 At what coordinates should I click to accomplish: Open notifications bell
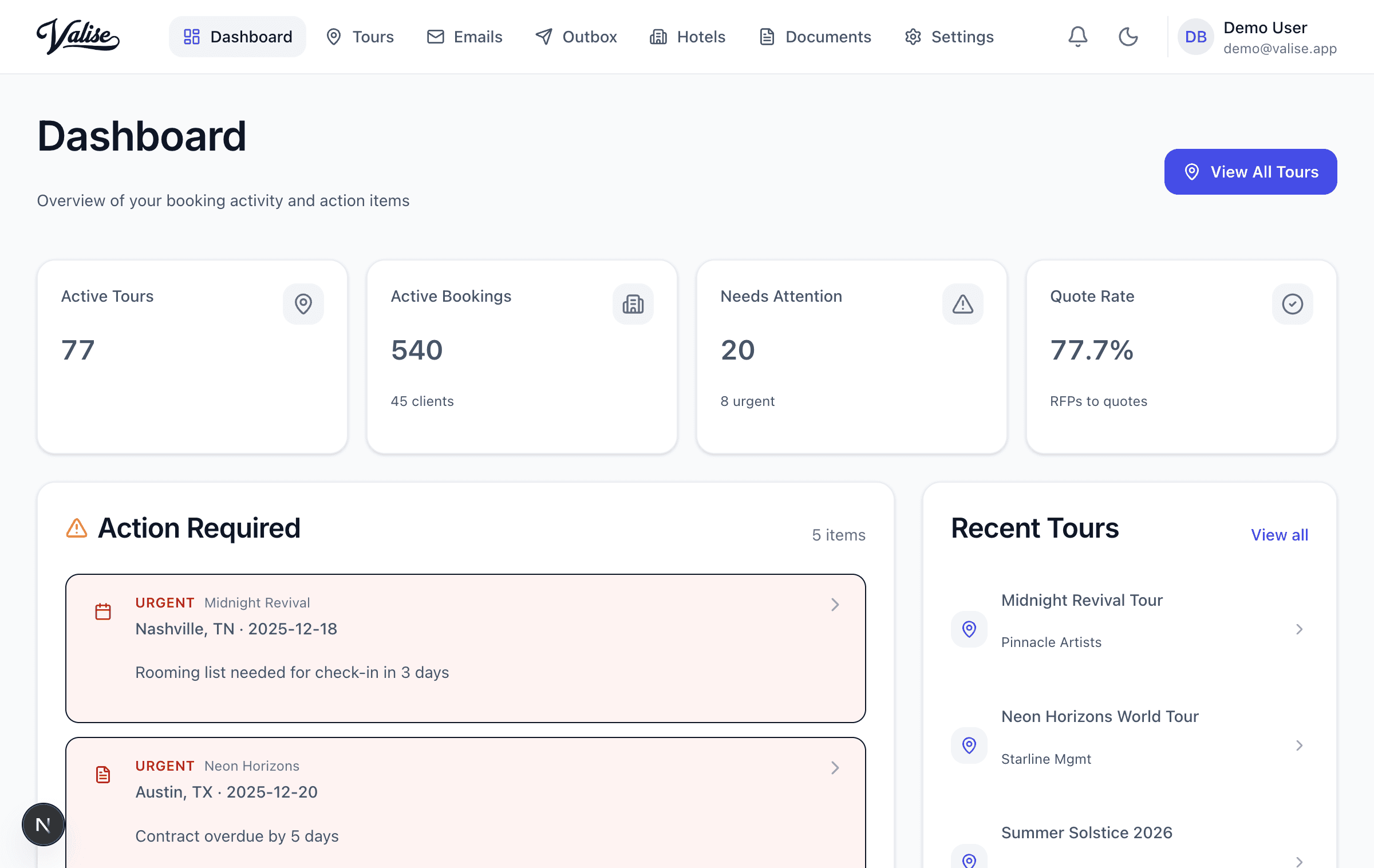pyautogui.click(x=1077, y=37)
